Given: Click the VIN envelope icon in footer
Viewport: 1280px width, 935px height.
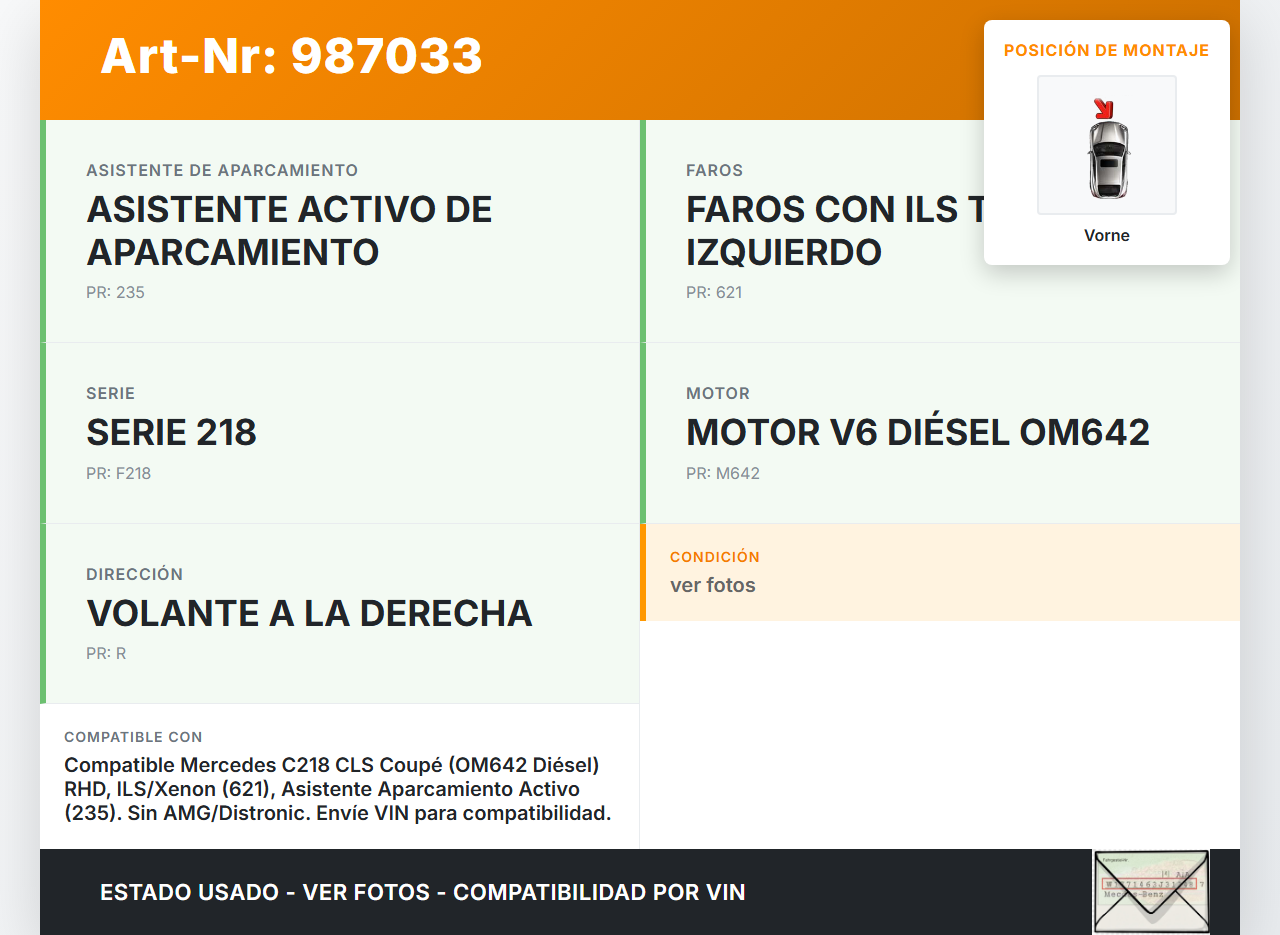Looking at the screenshot, I should coord(1150,891).
